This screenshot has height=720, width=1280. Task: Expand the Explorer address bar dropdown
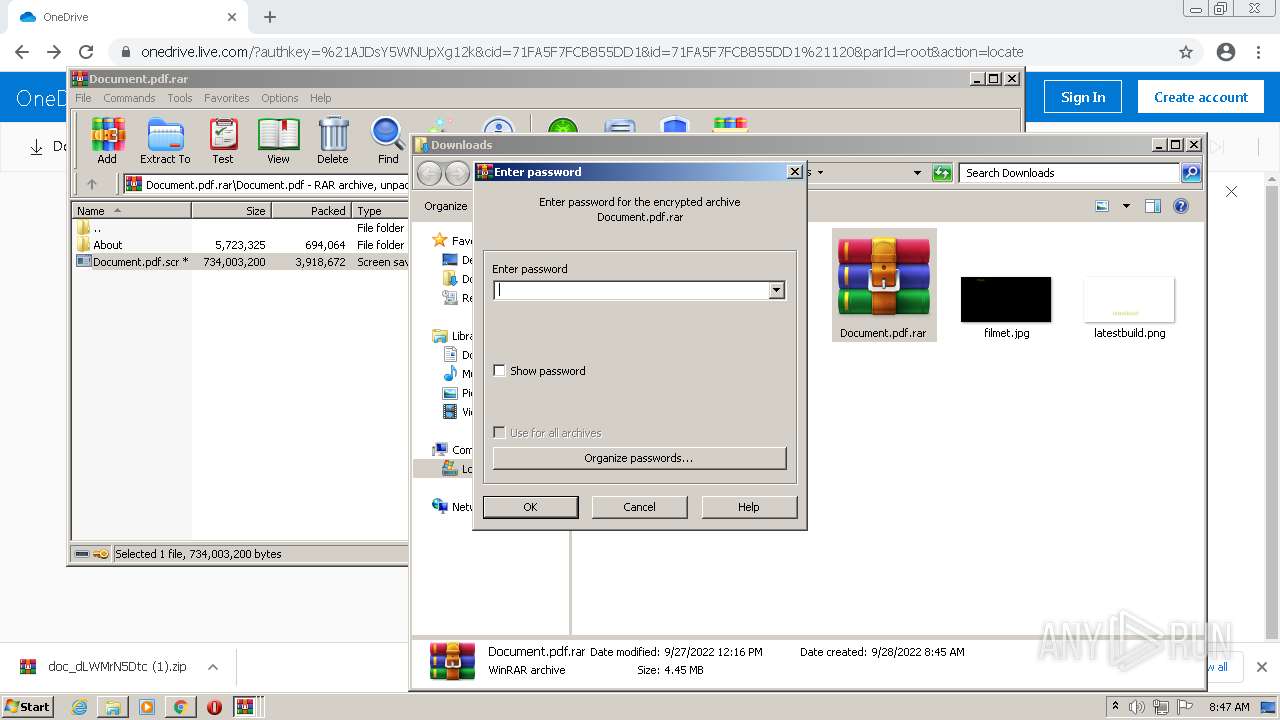(917, 173)
